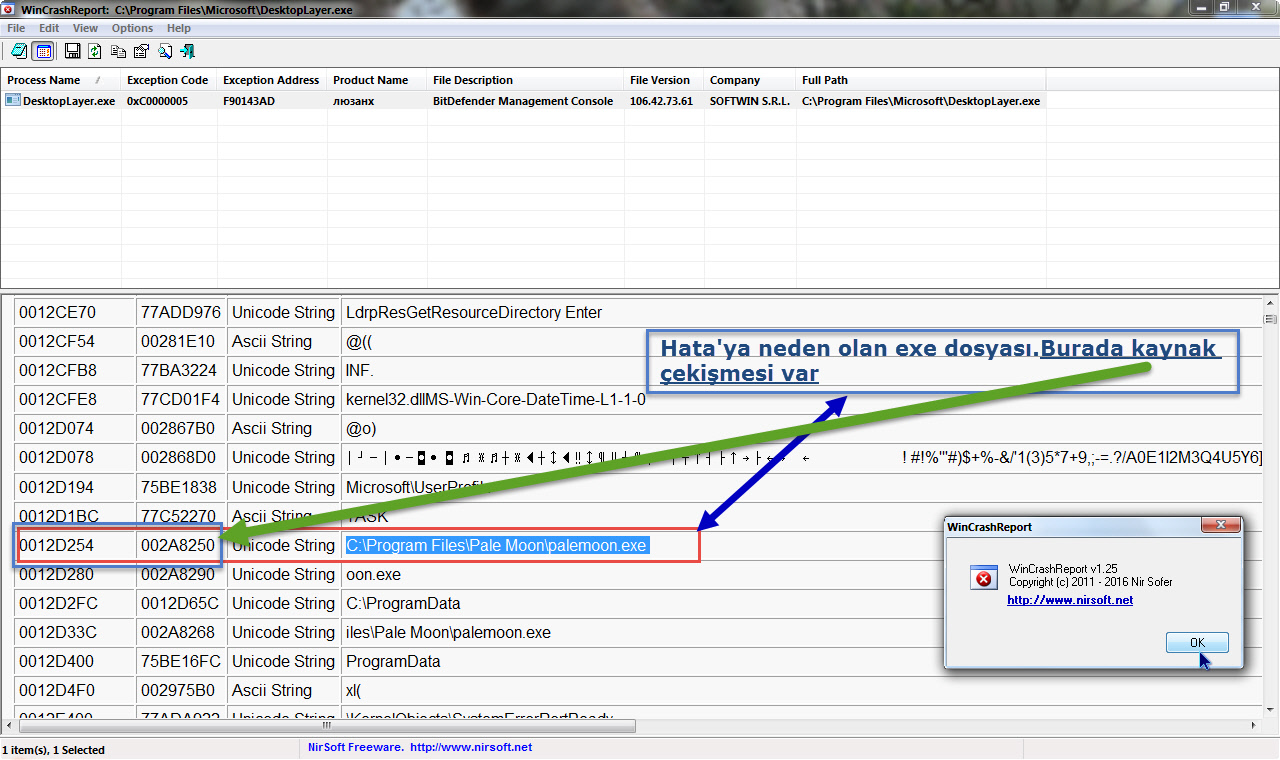This screenshot has height=760, width=1280.
Task: Click the C:\ProgramData string value
Action: 403,603
